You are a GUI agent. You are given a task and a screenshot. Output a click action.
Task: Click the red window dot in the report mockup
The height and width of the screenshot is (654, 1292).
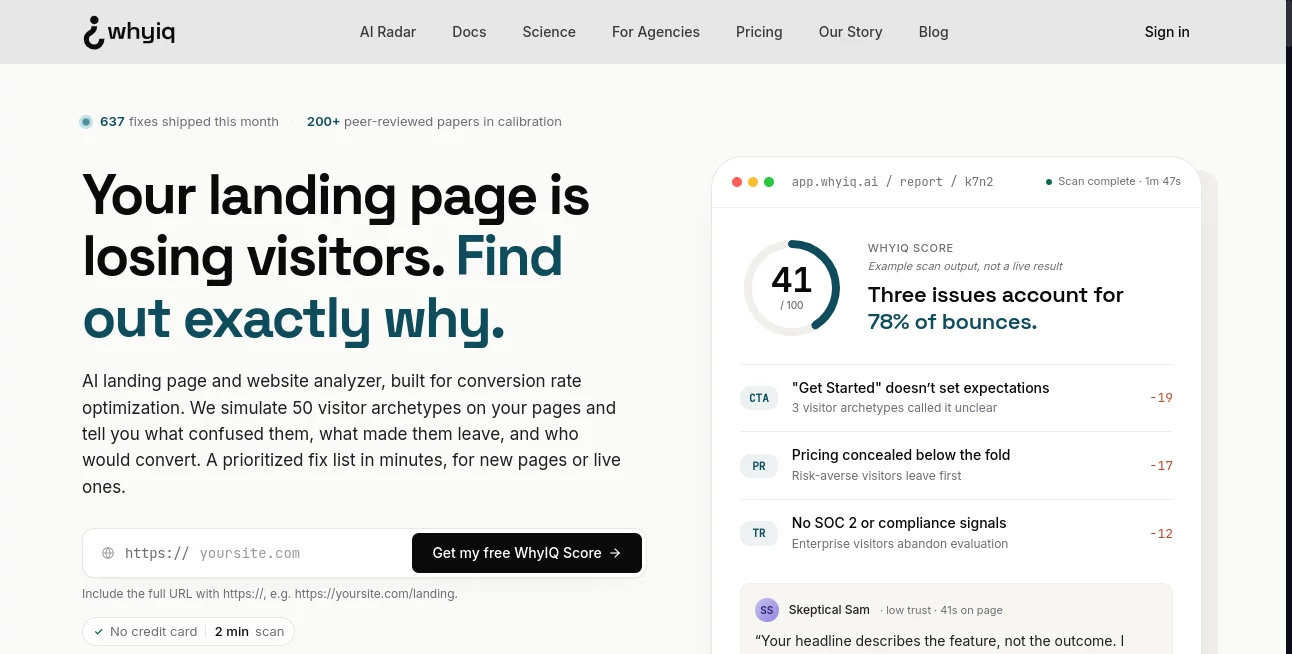[x=737, y=182]
